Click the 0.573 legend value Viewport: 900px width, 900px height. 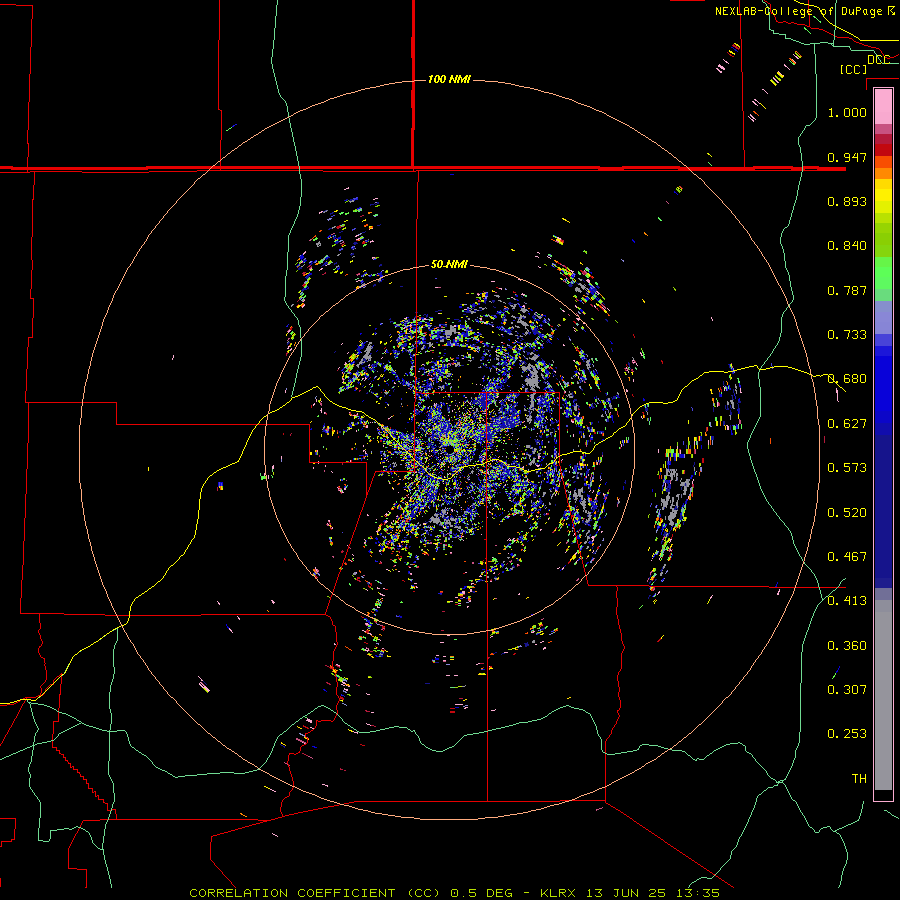click(x=847, y=468)
